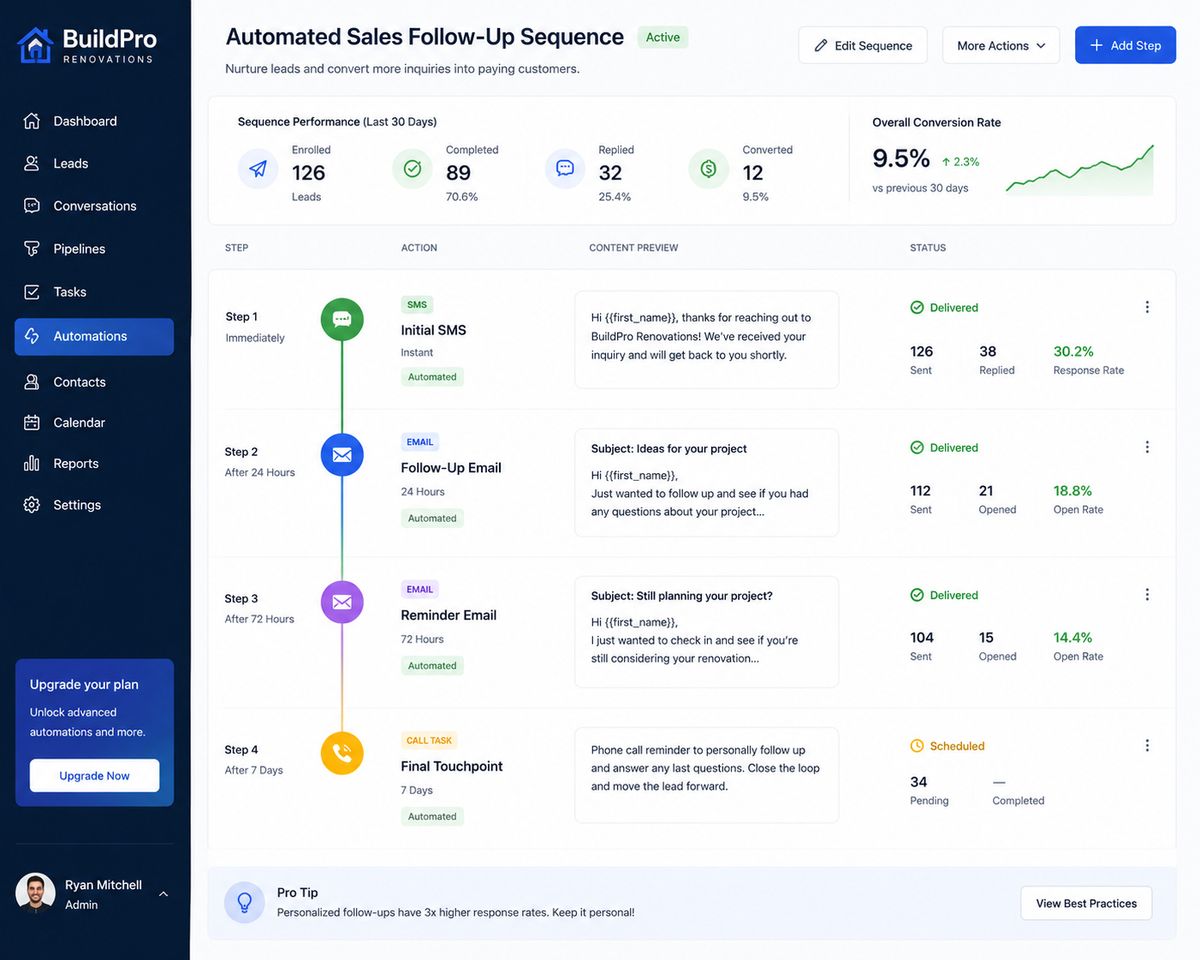Click the 126 Enrolled leads number
The width and height of the screenshot is (1200, 960).
[309, 173]
